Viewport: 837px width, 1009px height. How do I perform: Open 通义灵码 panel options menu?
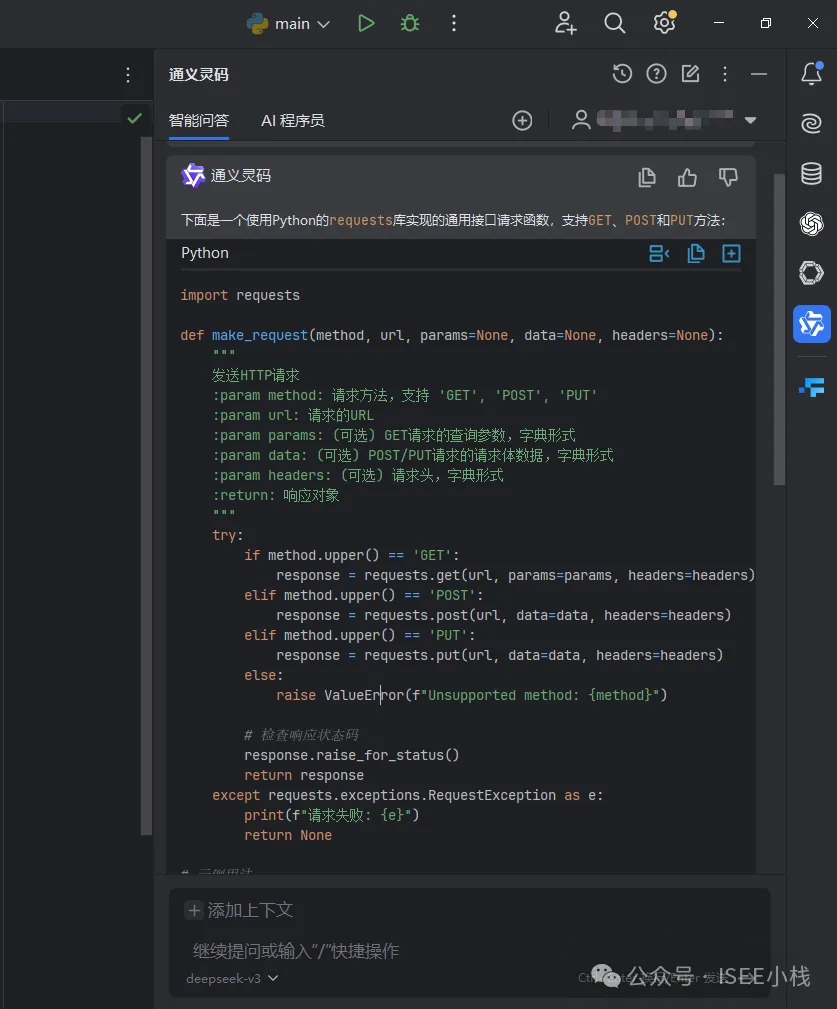(724, 74)
